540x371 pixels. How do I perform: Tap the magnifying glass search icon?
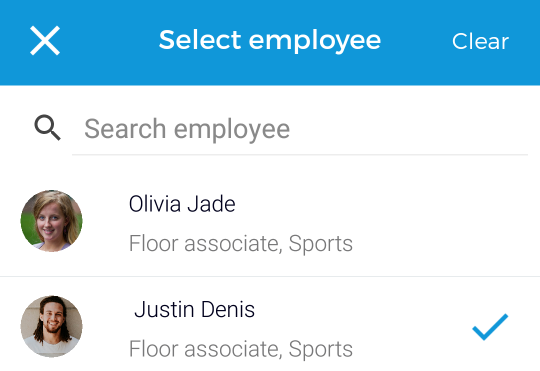pyautogui.click(x=47, y=128)
